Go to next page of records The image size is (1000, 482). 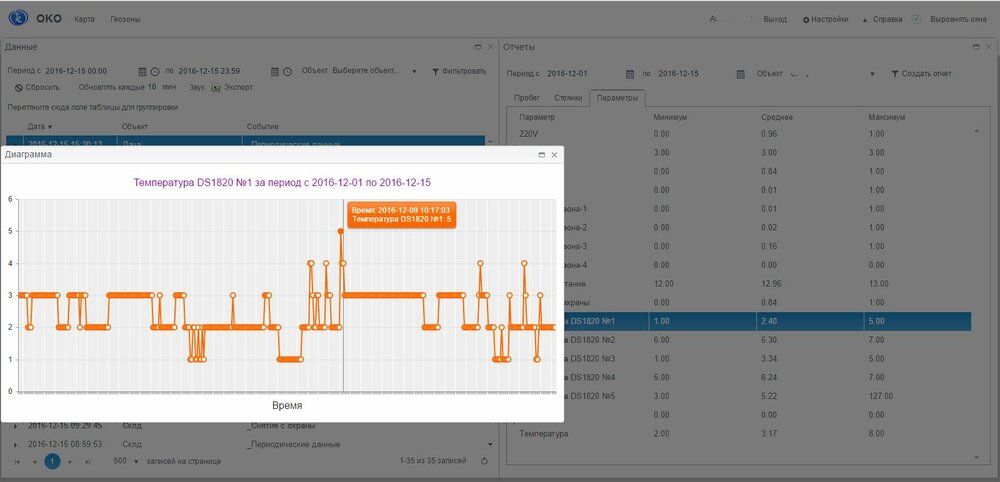pos(70,461)
